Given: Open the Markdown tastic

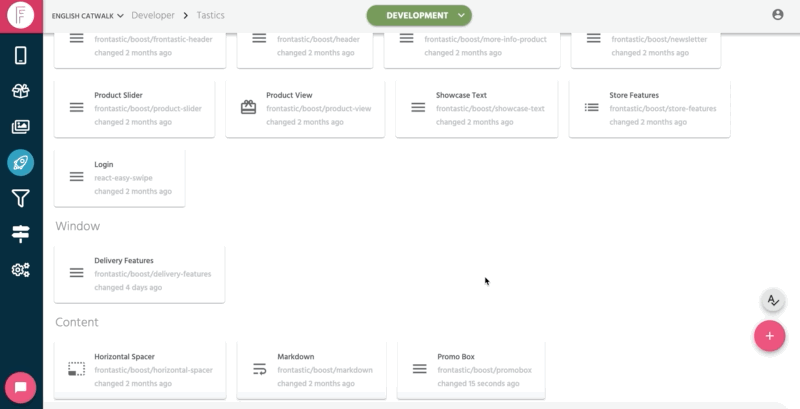Looking at the screenshot, I should [x=312, y=370].
